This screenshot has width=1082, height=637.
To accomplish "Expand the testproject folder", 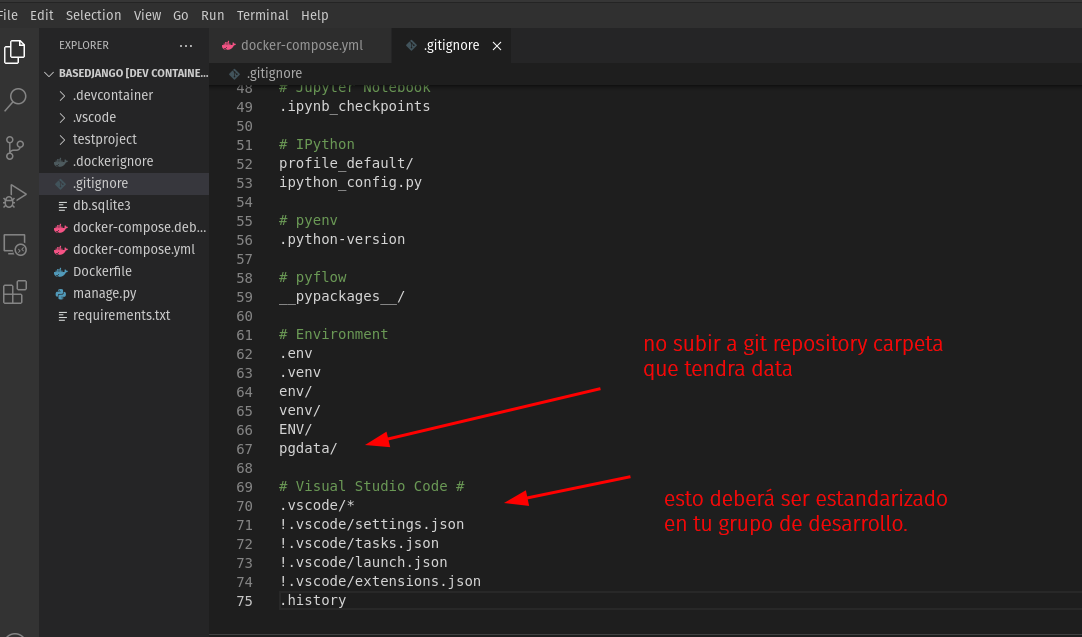I will click(x=62, y=139).
